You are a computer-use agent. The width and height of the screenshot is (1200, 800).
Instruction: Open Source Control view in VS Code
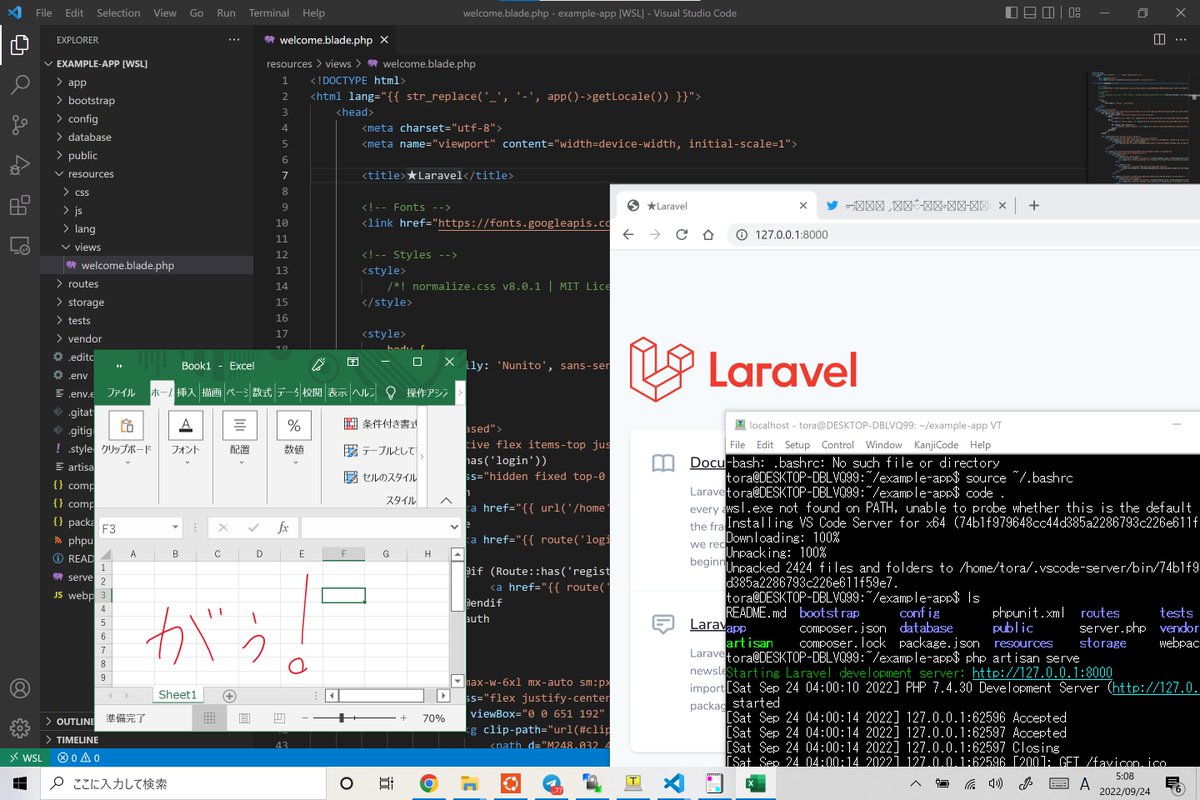point(20,125)
